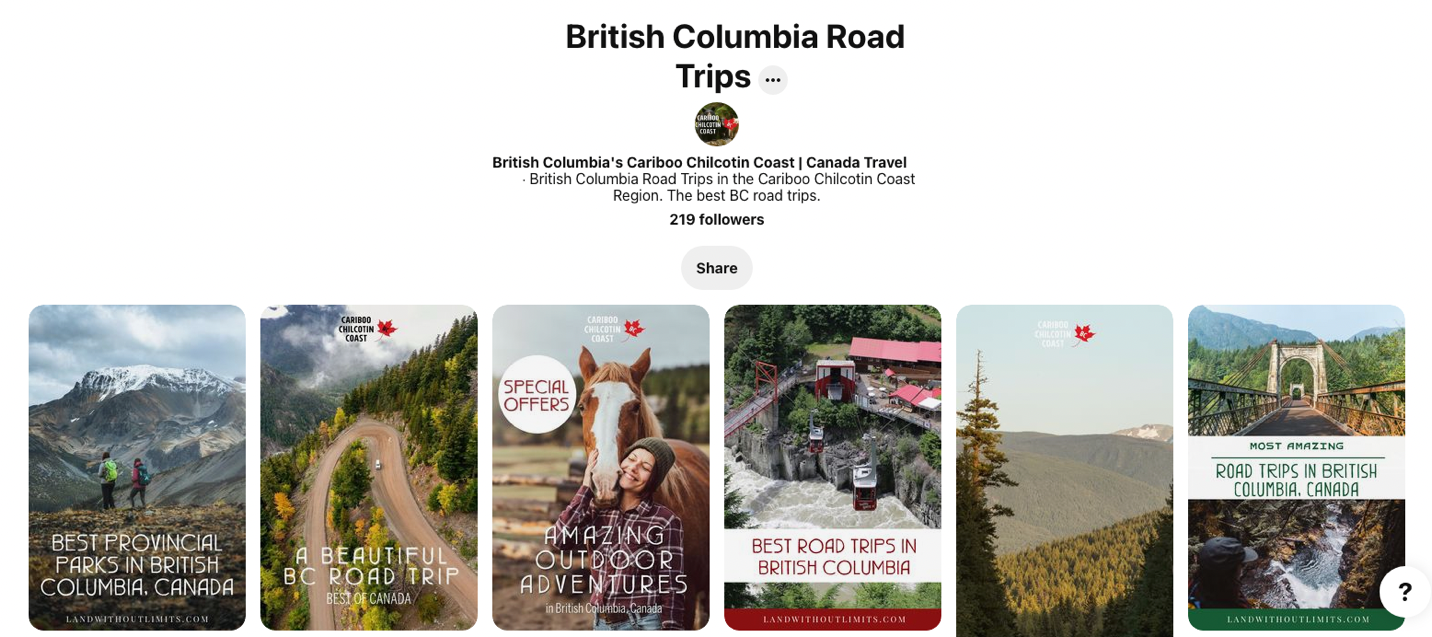Click landwithoutlimits.com footer on red road trips pin
This screenshot has width=1432, height=637.
tap(833, 619)
